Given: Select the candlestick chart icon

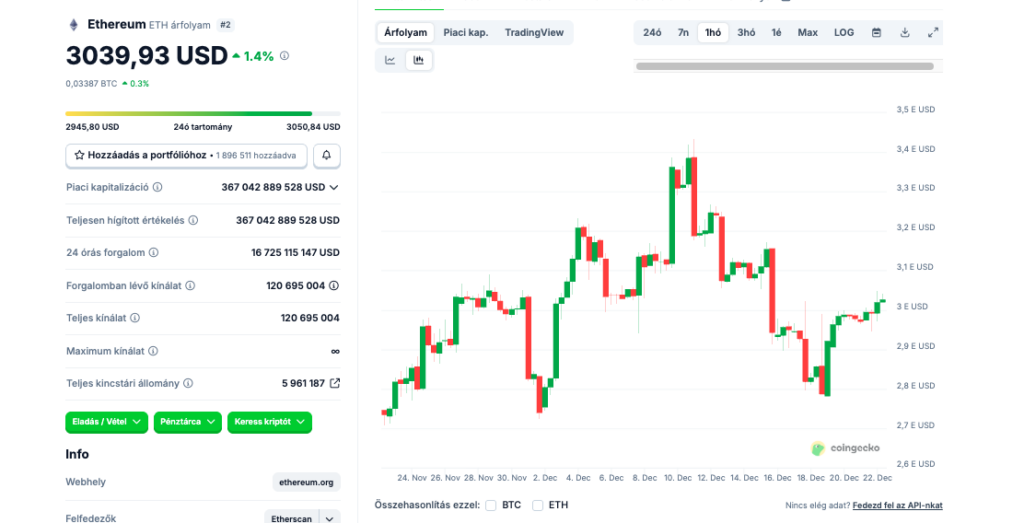Looking at the screenshot, I should [419, 61].
